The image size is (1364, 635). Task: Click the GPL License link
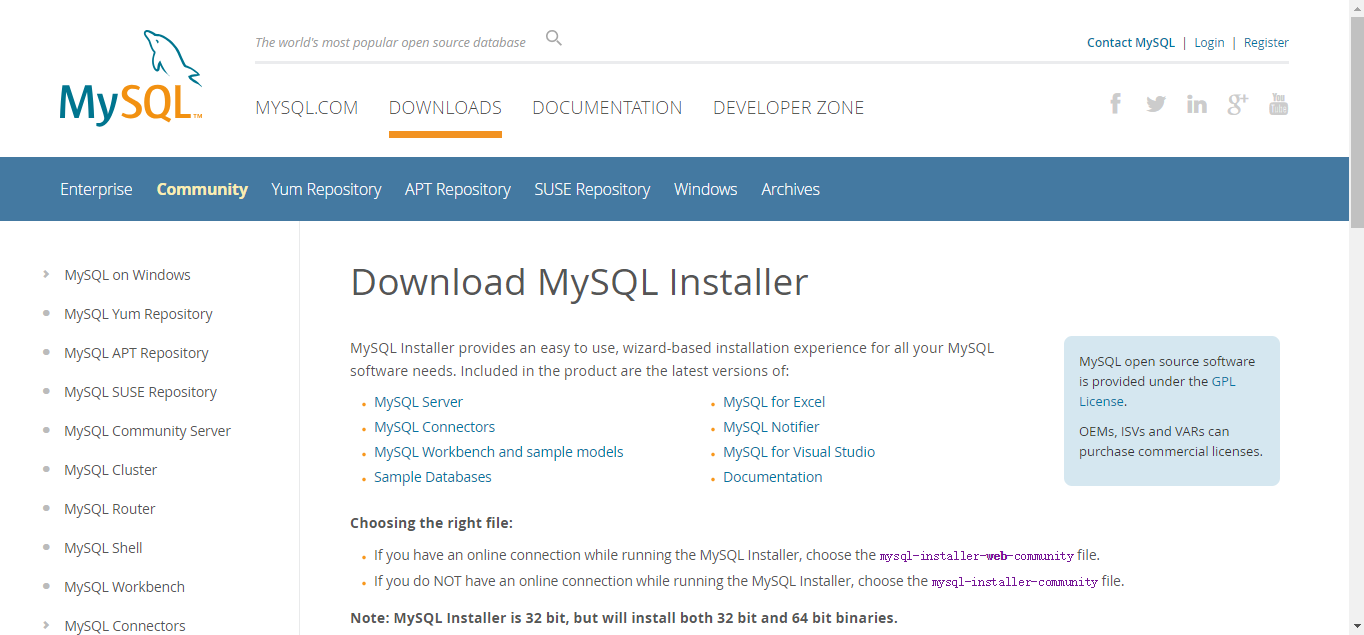pos(1157,391)
